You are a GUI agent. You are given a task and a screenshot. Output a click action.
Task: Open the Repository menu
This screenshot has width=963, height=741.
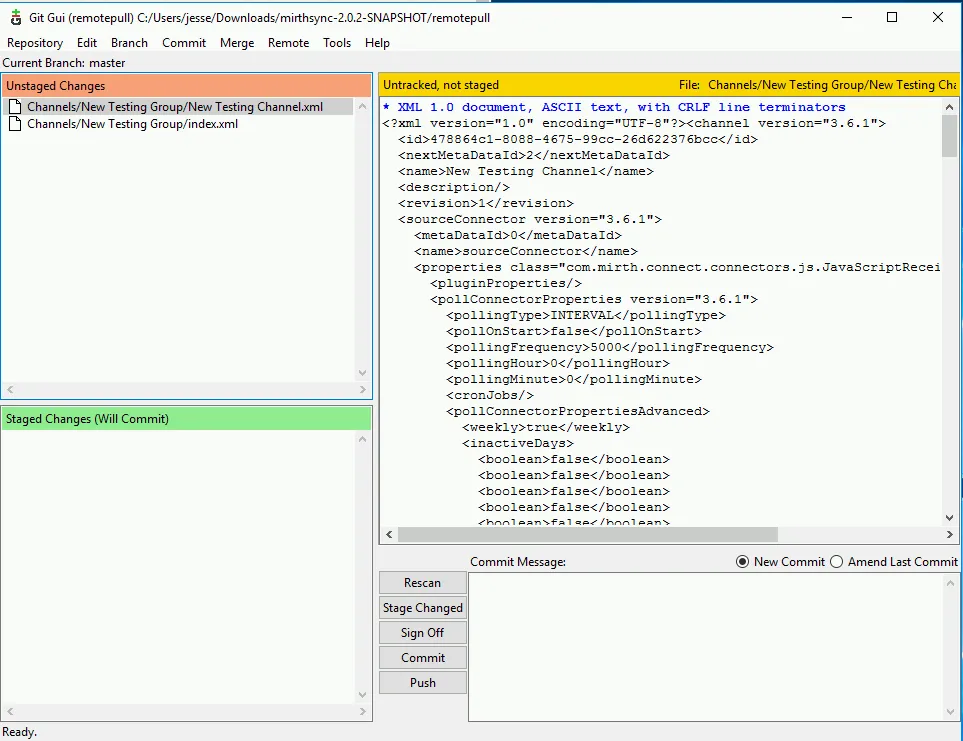[35, 43]
